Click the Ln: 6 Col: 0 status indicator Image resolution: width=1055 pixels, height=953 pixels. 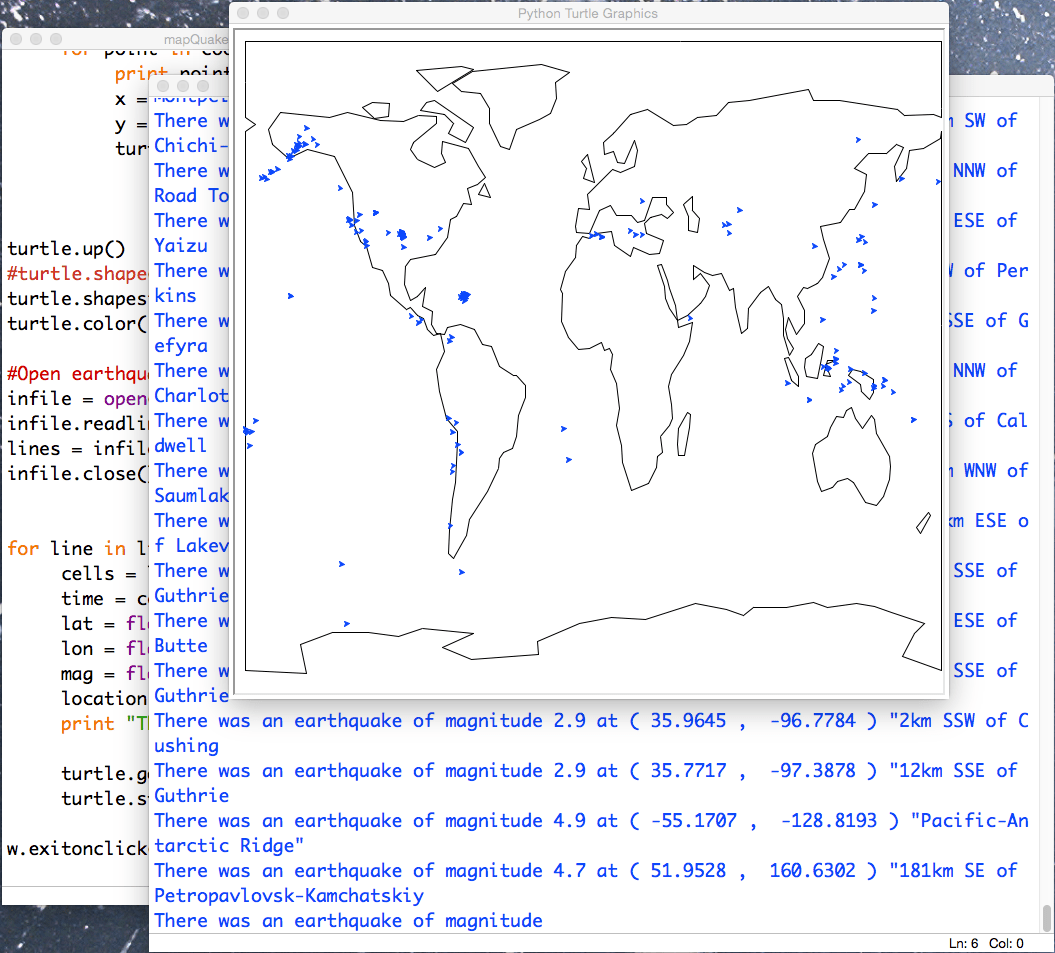tap(986, 944)
